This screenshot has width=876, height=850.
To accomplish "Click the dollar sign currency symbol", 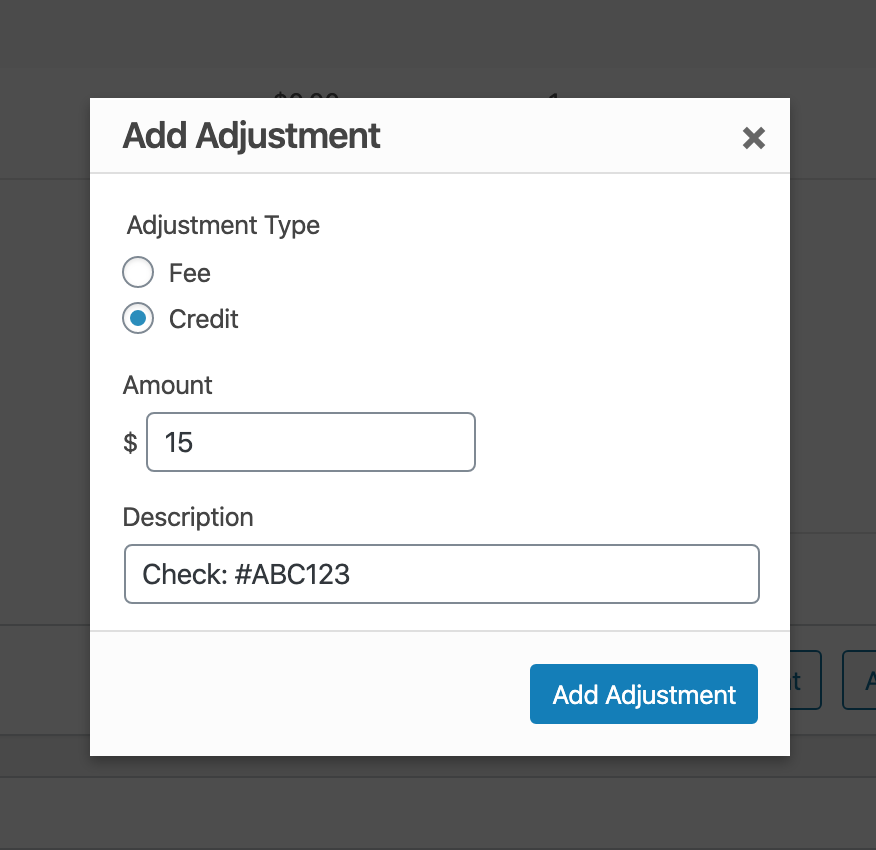I will [x=130, y=443].
